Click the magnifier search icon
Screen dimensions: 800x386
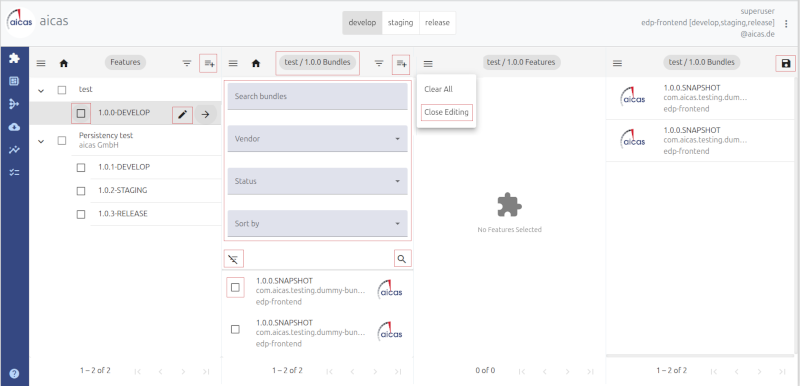click(402, 259)
